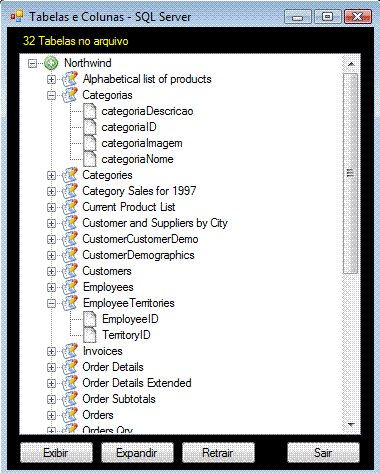Expand the Category Sales for 1997 node
The width and height of the screenshot is (380, 473).
tap(51, 191)
